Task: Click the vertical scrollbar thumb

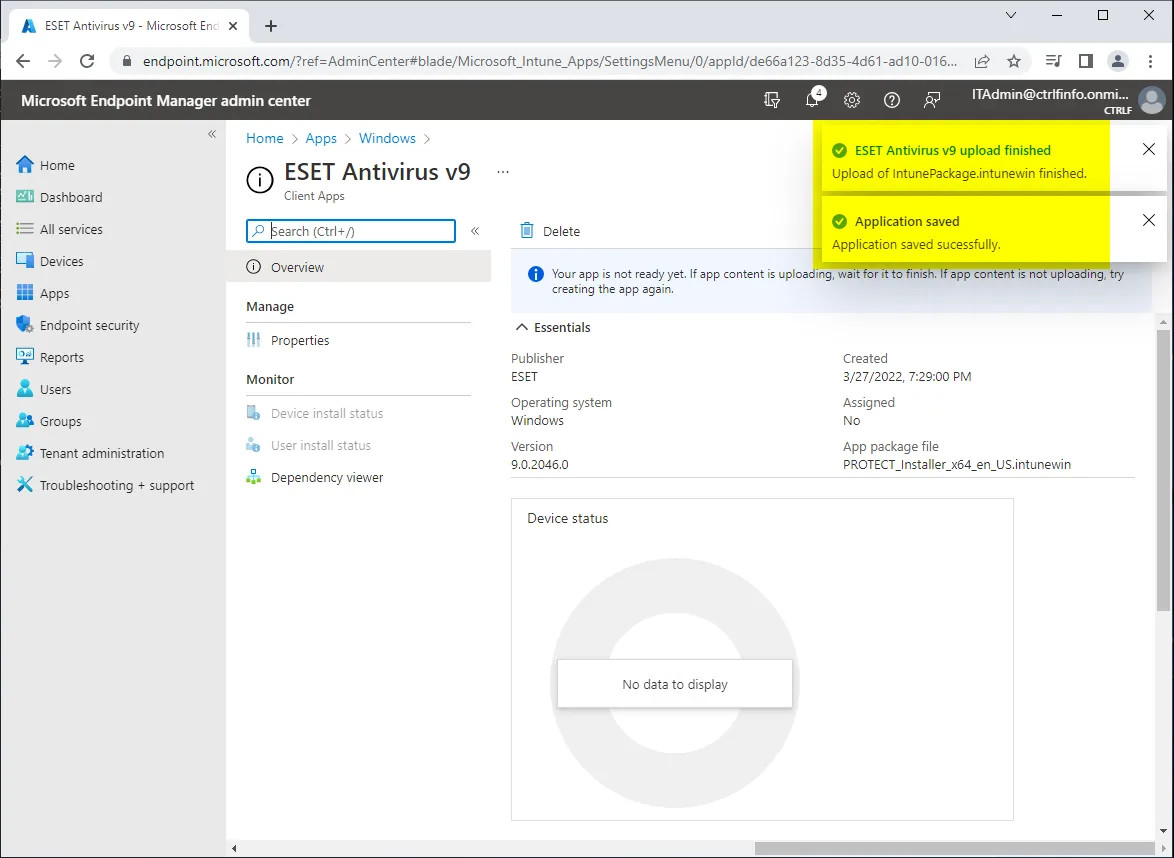Action: [1163, 472]
